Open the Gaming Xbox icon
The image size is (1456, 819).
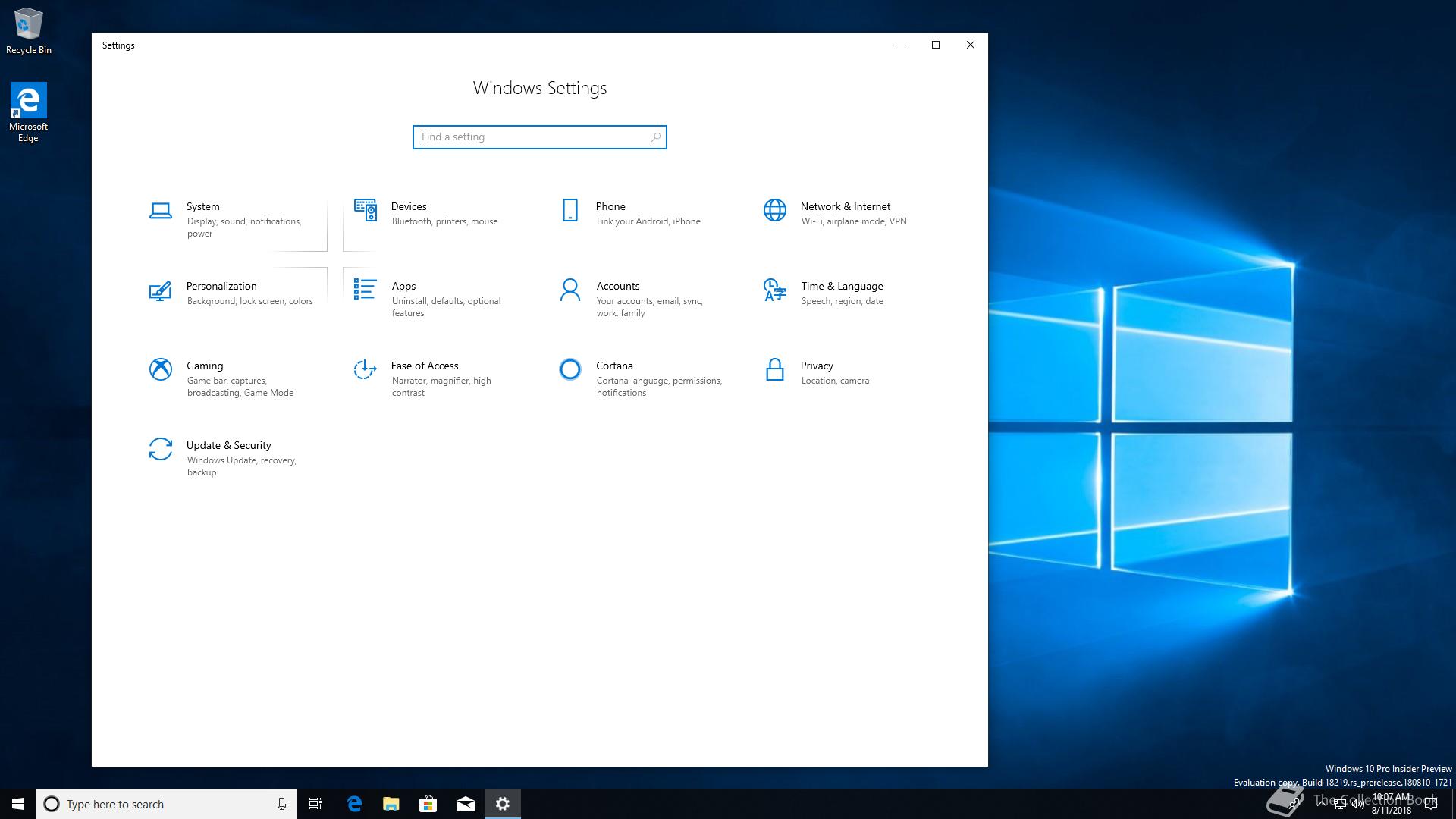point(160,369)
